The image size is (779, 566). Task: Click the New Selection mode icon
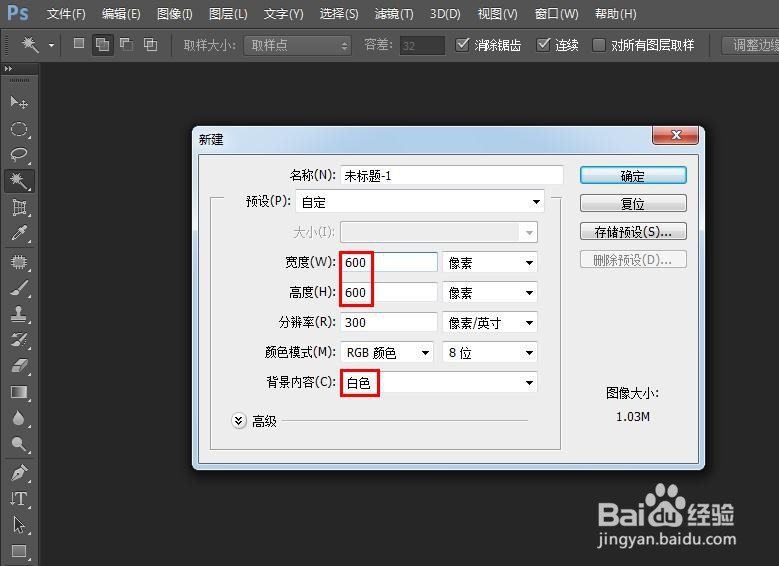[x=78, y=44]
